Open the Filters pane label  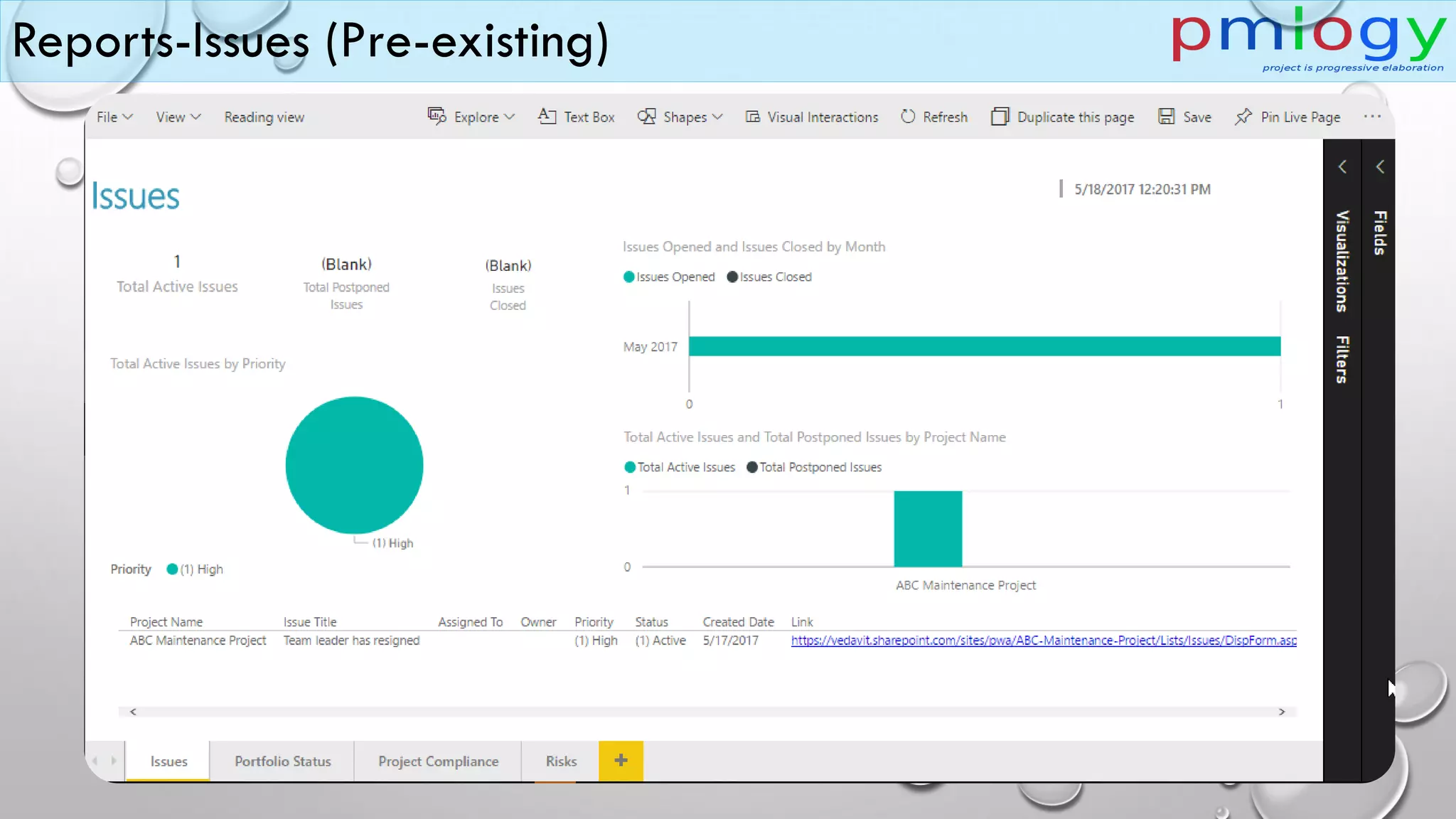click(x=1342, y=360)
